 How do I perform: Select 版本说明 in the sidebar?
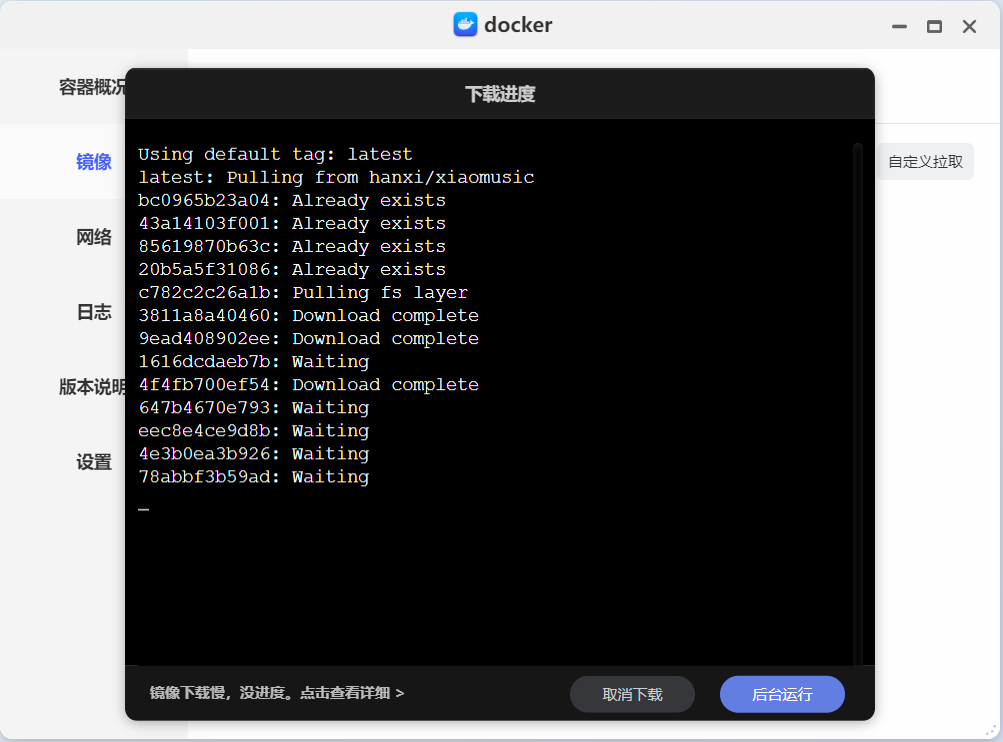click(92, 387)
